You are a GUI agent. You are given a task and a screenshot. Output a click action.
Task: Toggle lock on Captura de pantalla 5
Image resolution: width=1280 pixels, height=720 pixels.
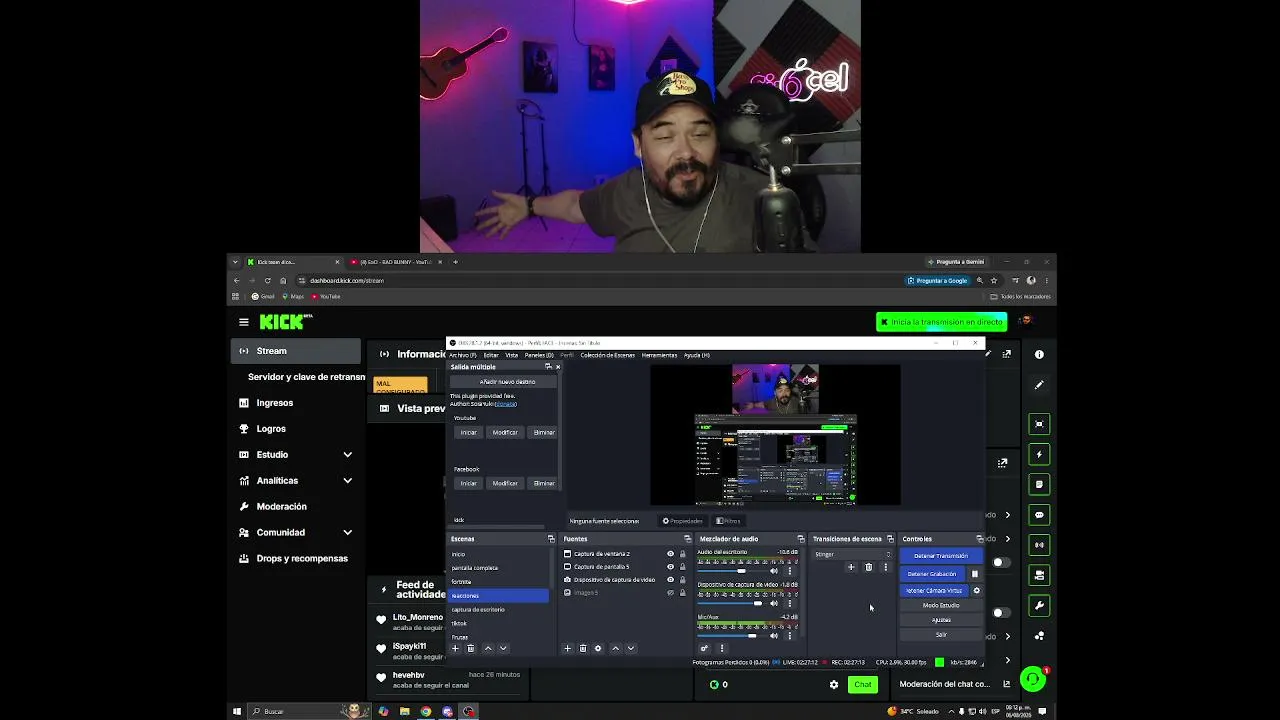point(683,567)
